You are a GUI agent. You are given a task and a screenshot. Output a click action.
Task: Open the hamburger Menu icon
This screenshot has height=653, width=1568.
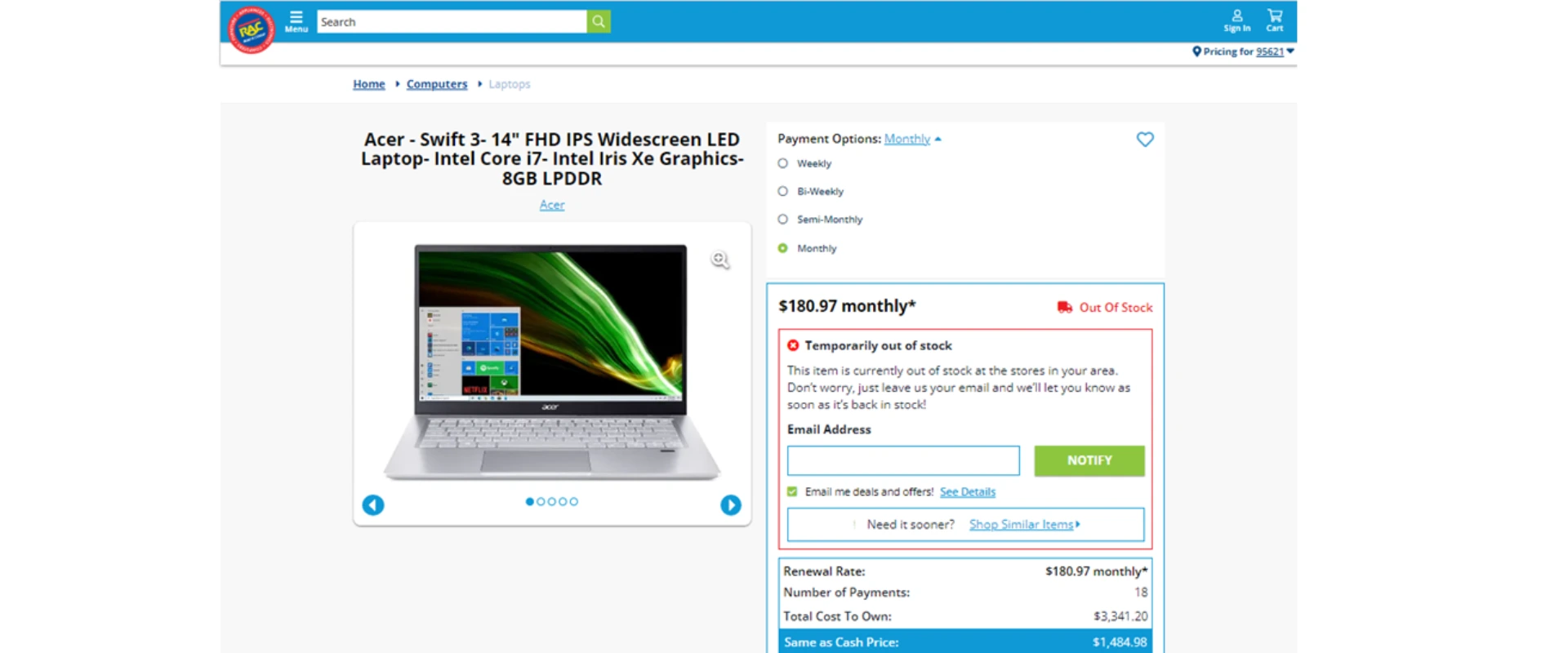click(x=296, y=21)
